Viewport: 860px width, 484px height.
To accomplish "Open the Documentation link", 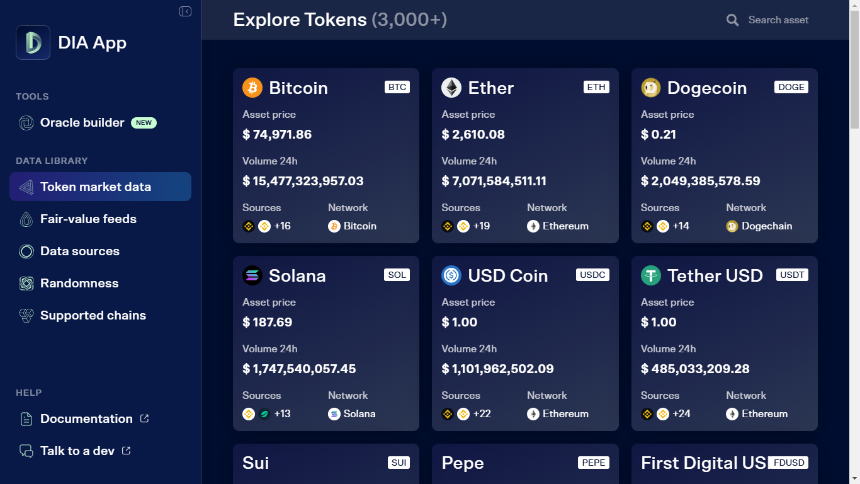I will tap(86, 419).
